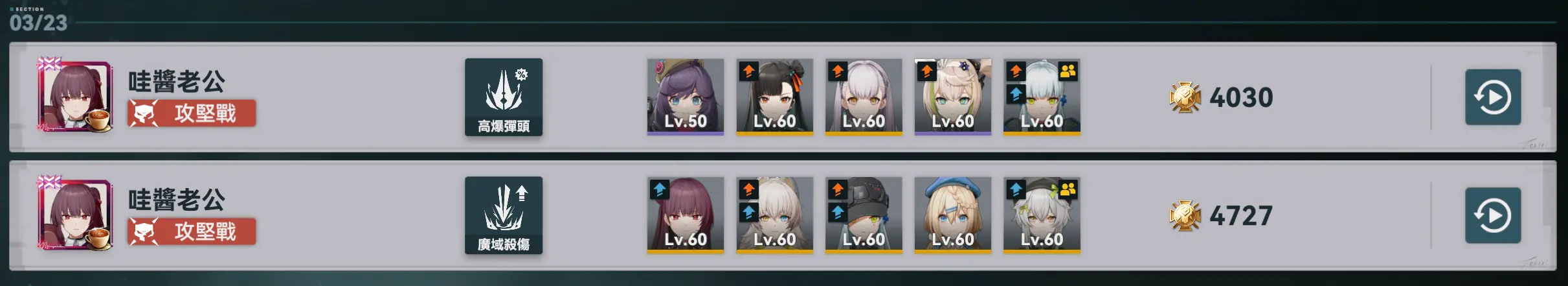Screen dimensions: 1568x286
Task: Open blue-beret blonde character in second row
Action: click(952, 215)
